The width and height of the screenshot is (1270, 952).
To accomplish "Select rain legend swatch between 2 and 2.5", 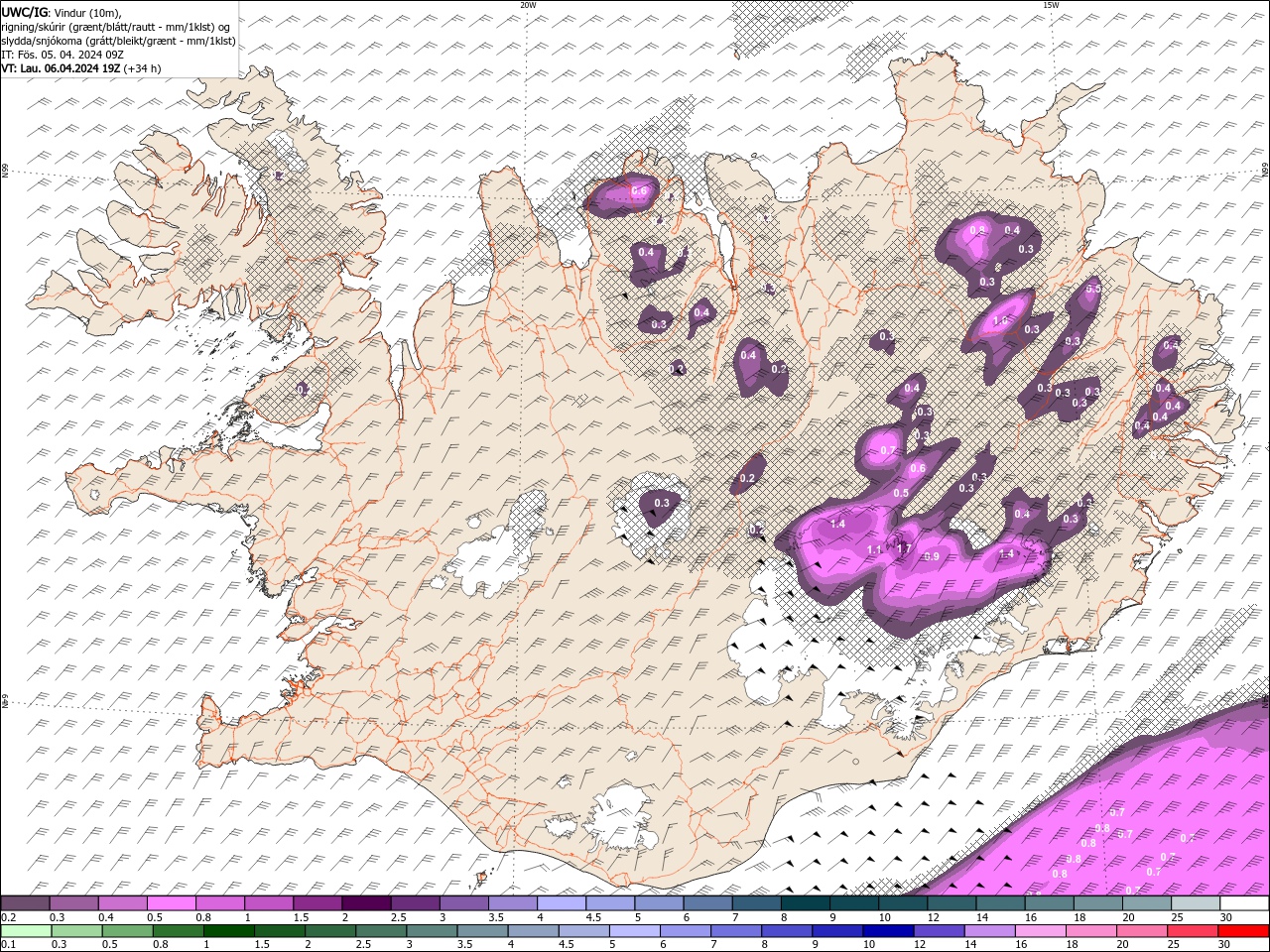I will pyautogui.click(x=330, y=931).
